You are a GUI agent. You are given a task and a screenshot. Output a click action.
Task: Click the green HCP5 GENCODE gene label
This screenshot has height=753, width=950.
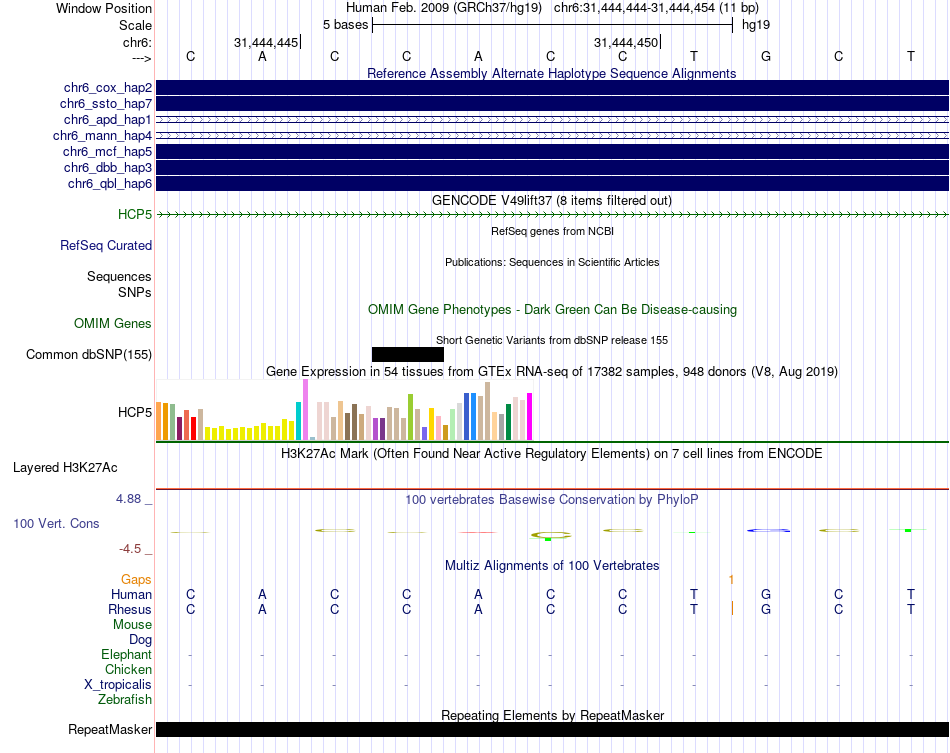tap(135, 214)
